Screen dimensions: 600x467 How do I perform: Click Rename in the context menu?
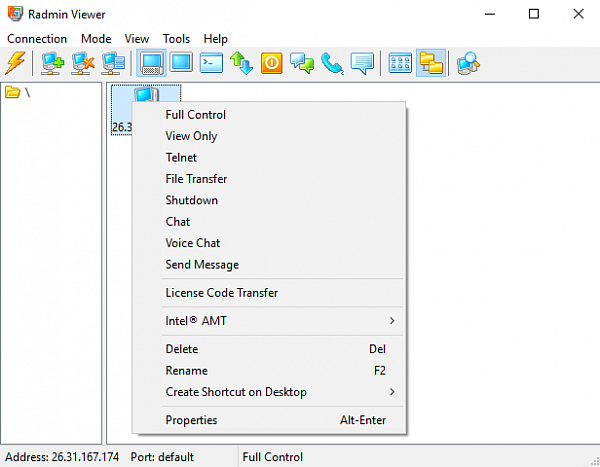click(x=186, y=370)
